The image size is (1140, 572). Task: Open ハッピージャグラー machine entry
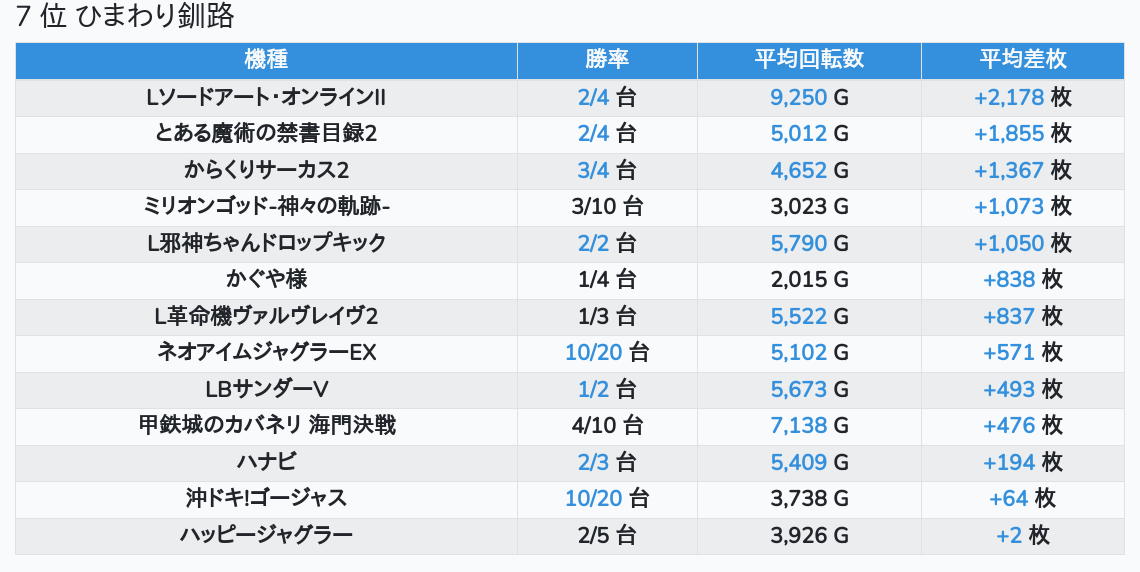click(266, 535)
